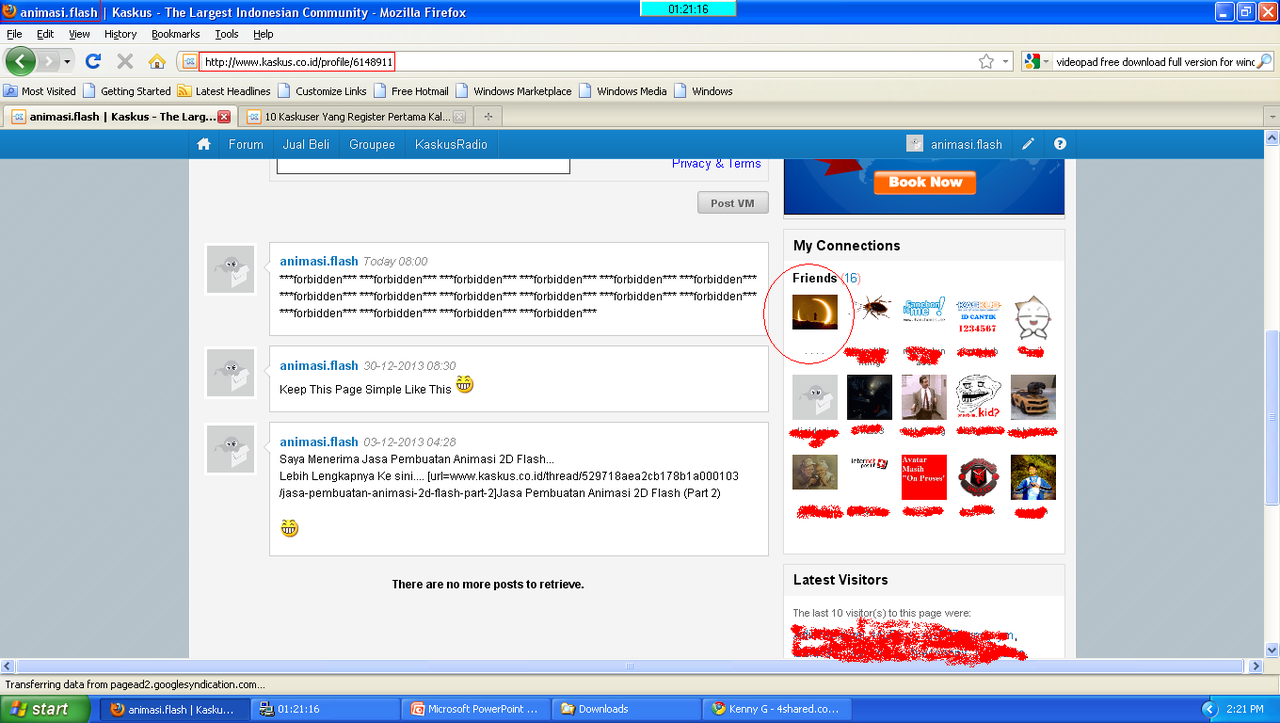Open Forum in Kaskus navbar
The image size is (1280, 723).
tap(246, 144)
